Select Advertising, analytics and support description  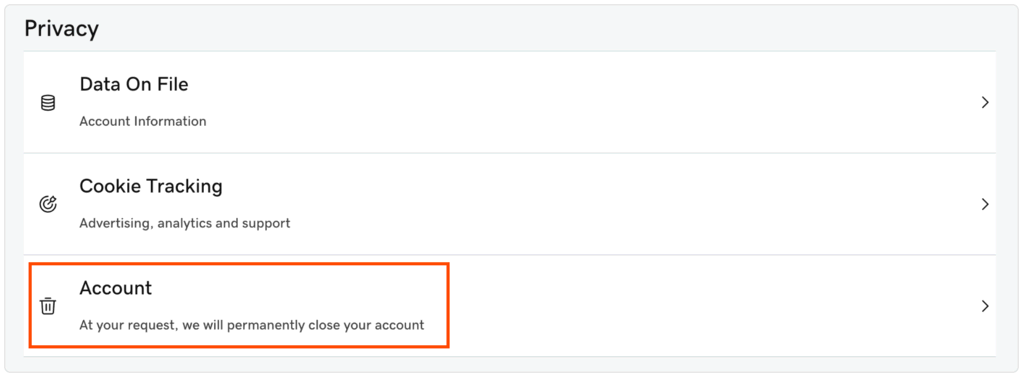pos(185,223)
